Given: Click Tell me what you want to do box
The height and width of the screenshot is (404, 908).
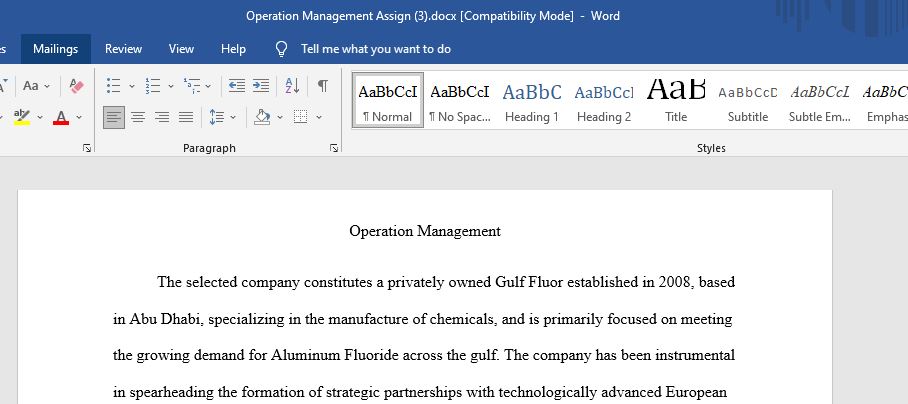Looking at the screenshot, I should (376, 49).
